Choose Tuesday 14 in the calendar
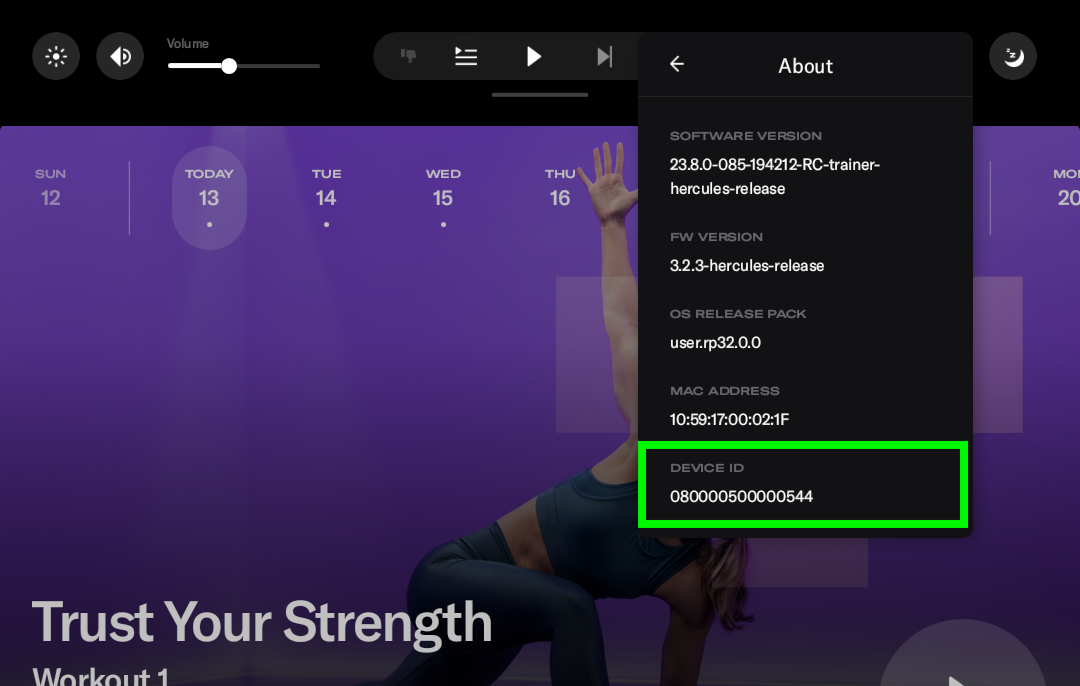The width and height of the screenshot is (1080, 686). 326,188
